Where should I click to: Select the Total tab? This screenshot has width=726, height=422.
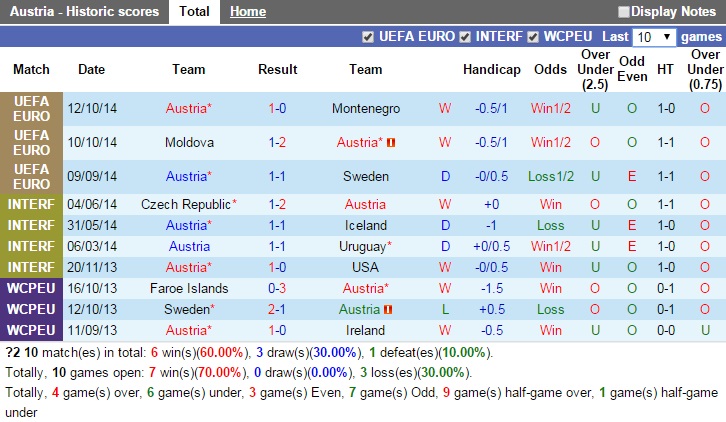pos(194,12)
